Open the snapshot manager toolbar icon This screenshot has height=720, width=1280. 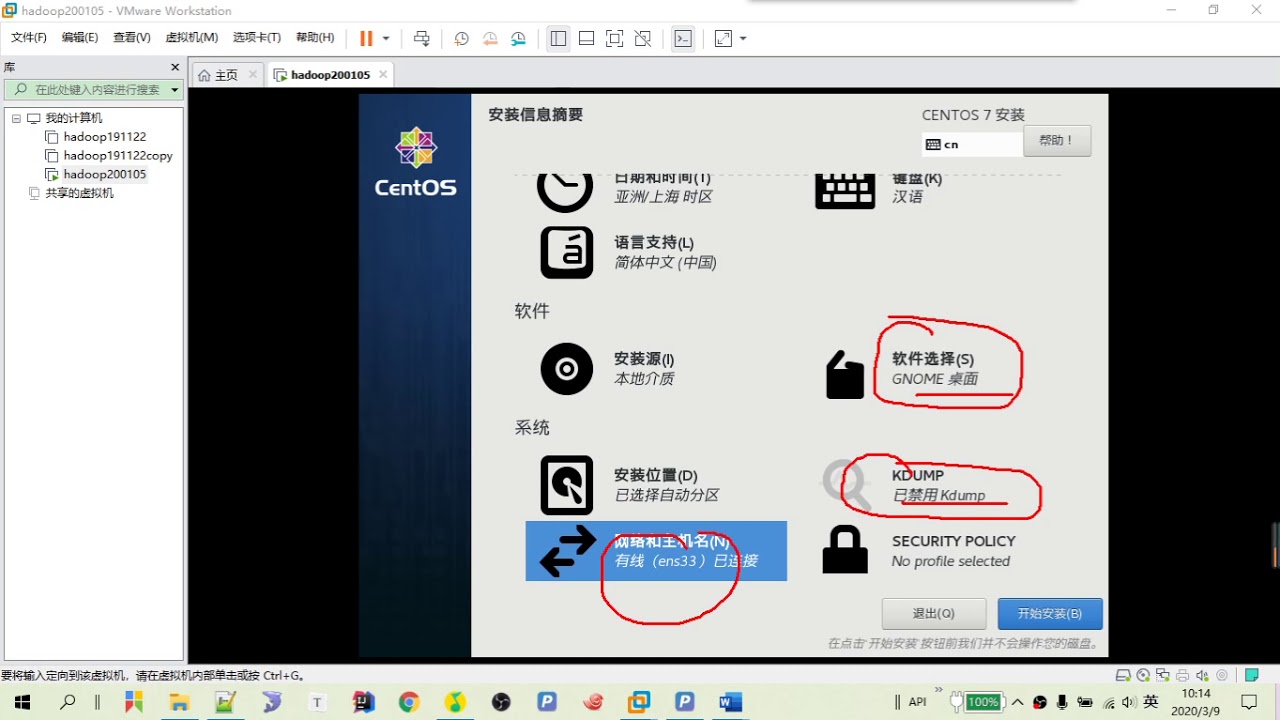point(518,38)
